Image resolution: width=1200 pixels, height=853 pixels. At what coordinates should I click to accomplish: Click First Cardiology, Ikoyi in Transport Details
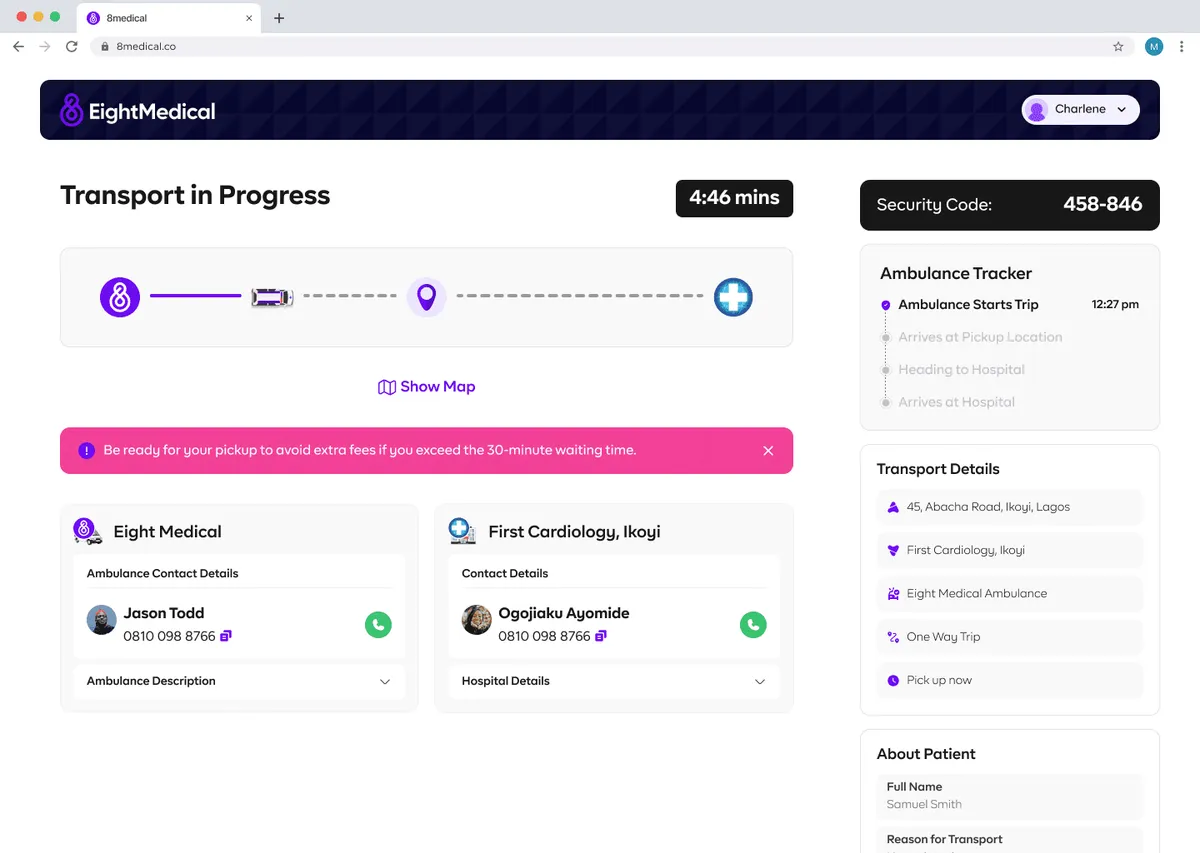point(1010,550)
